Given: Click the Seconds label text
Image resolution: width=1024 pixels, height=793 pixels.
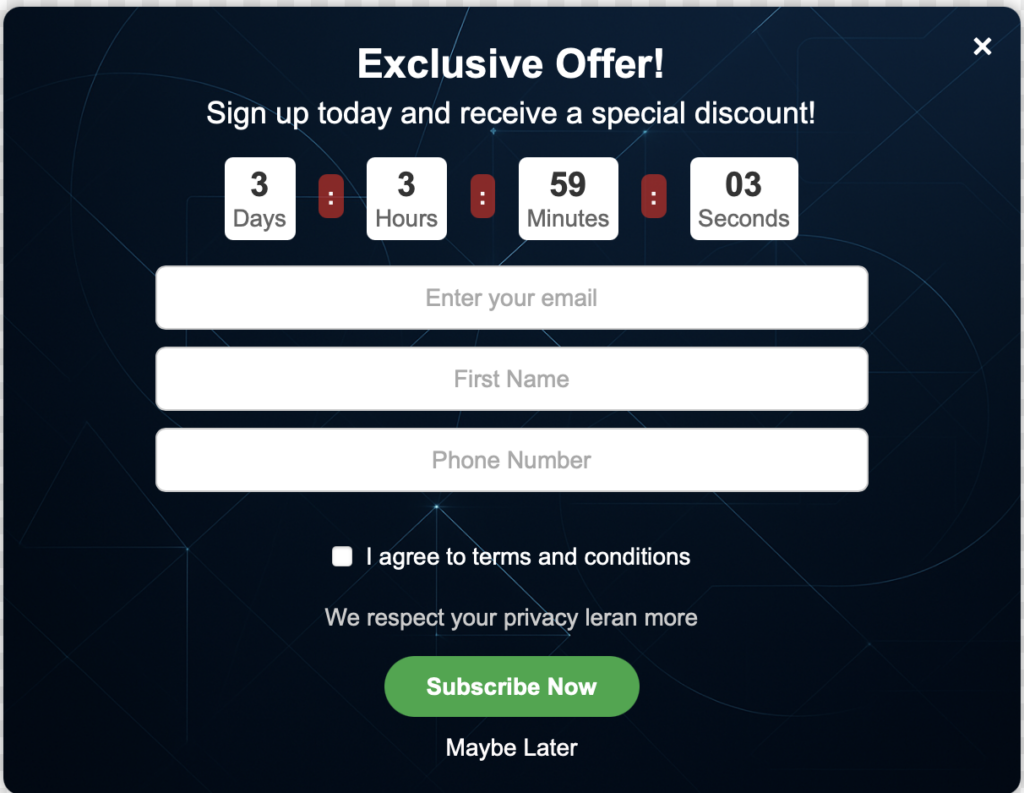Looking at the screenshot, I should (743, 219).
